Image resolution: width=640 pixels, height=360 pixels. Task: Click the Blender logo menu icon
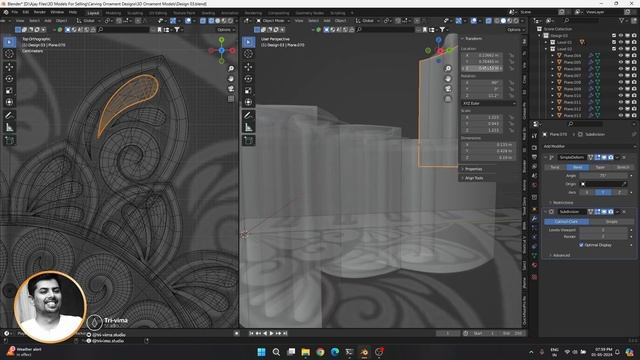(x=6, y=12)
